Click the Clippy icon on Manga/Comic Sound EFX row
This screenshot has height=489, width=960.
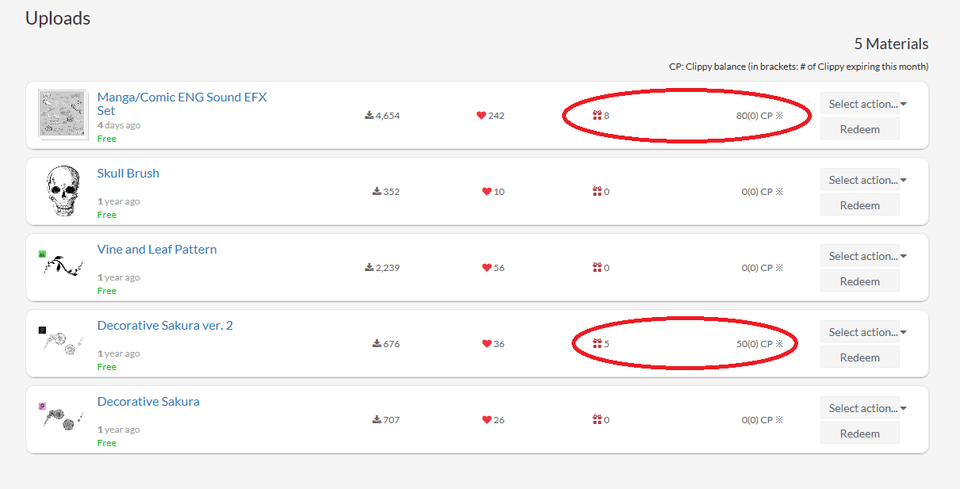point(779,116)
